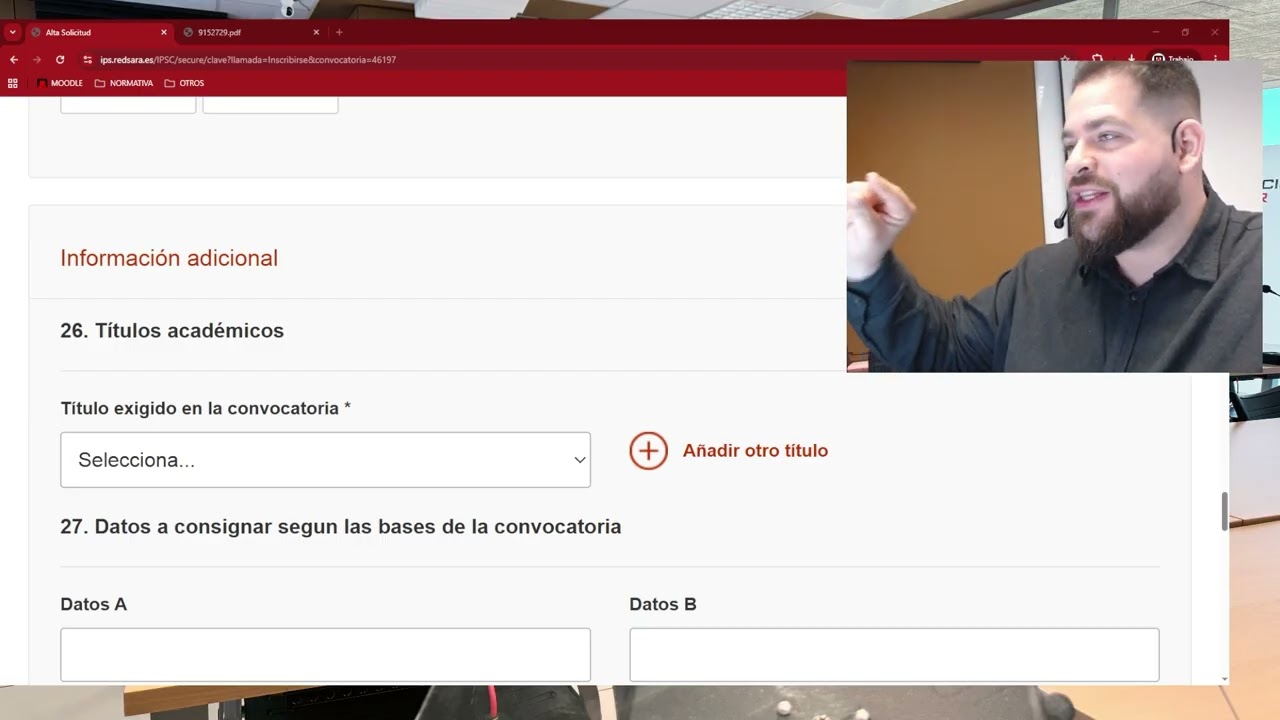Close the 9152729.pdf tab
This screenshot has width=1280, height=720.
coord(316,32)
